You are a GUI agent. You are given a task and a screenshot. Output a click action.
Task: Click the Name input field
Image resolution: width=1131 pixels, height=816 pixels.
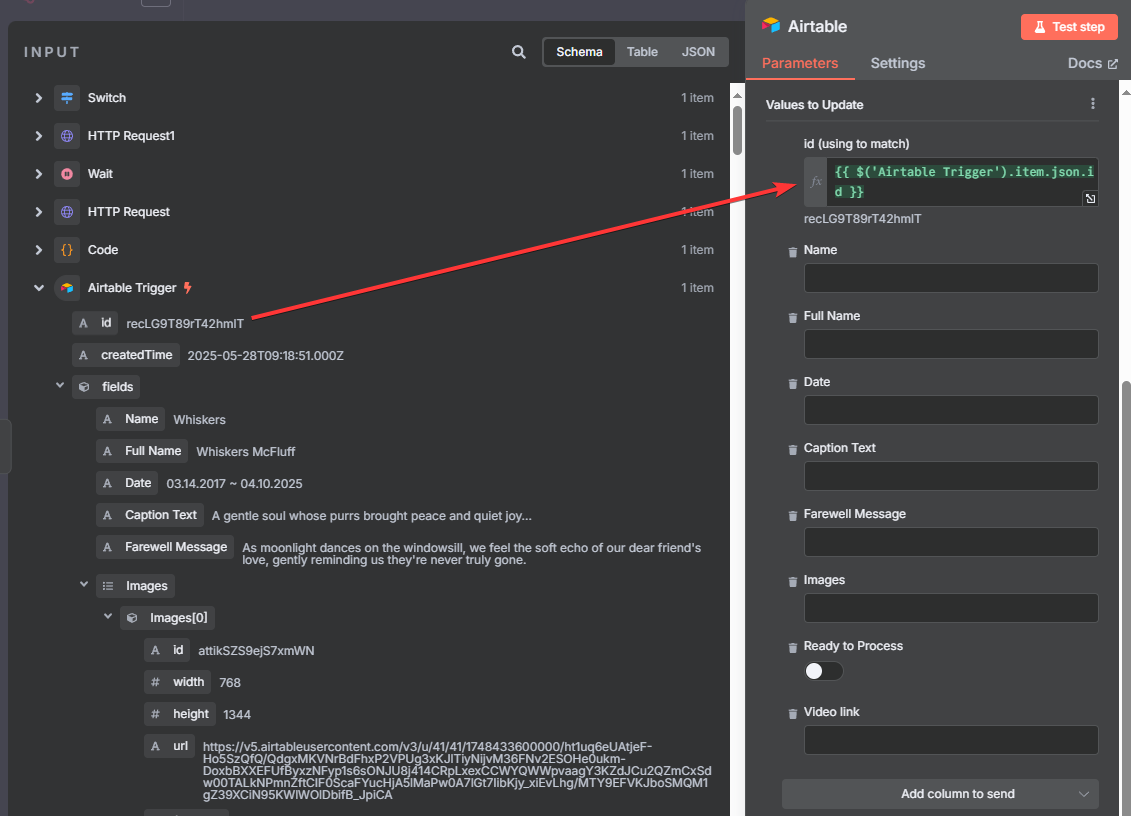tap(951, 278)
